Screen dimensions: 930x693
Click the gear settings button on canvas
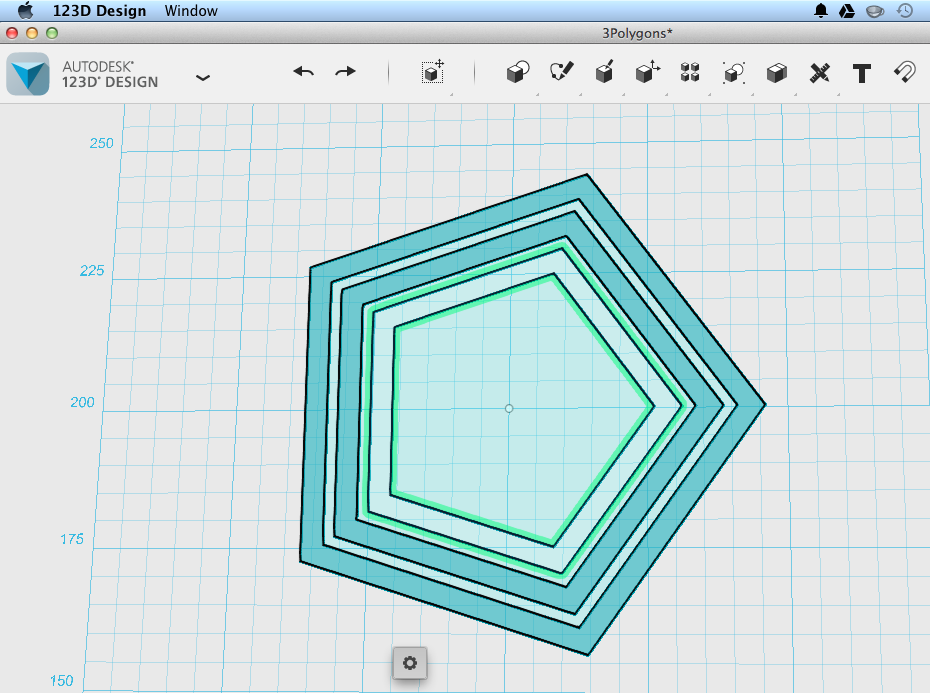coord(409,663)
